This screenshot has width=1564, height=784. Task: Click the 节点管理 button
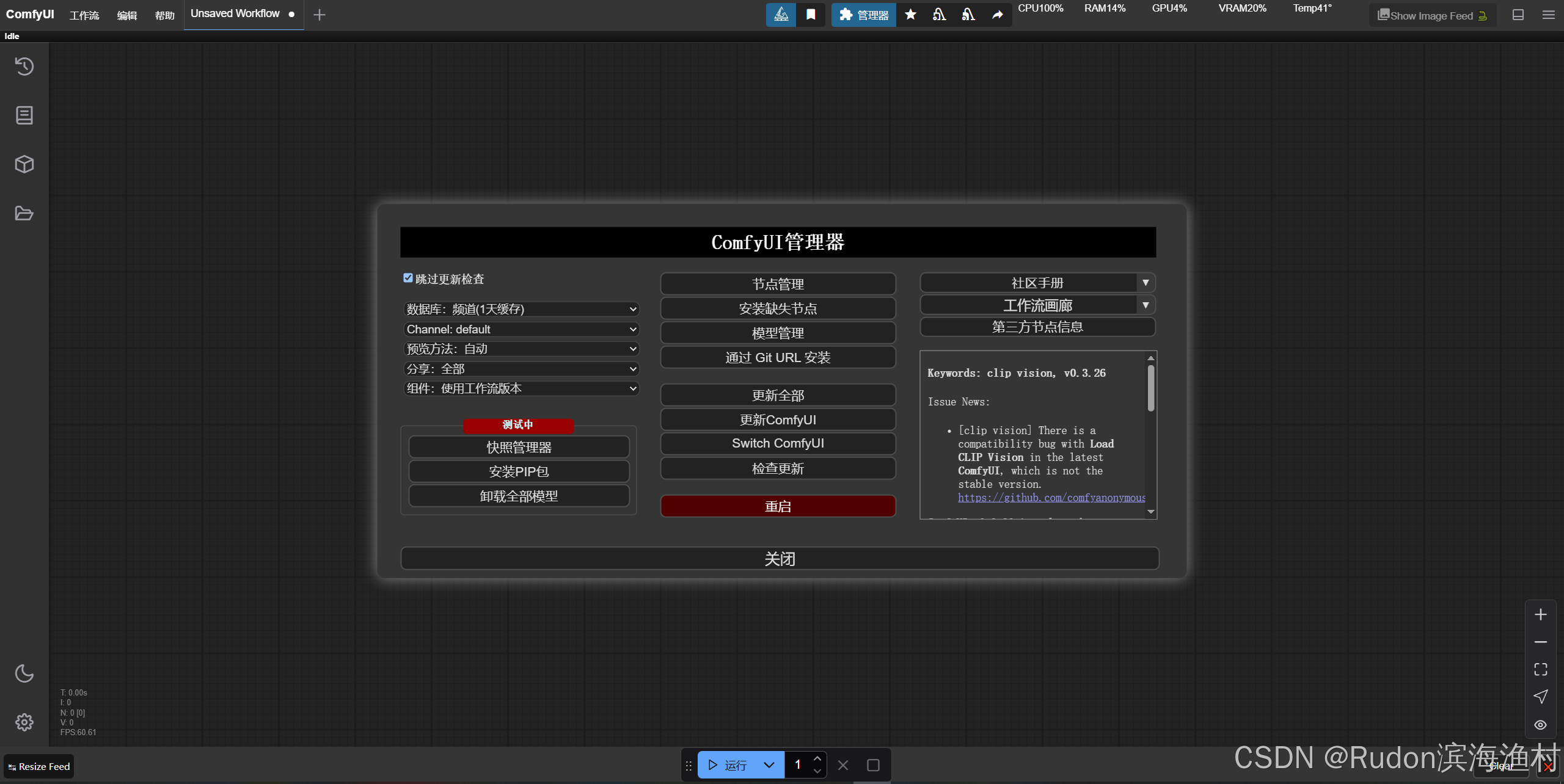[778, 284]
